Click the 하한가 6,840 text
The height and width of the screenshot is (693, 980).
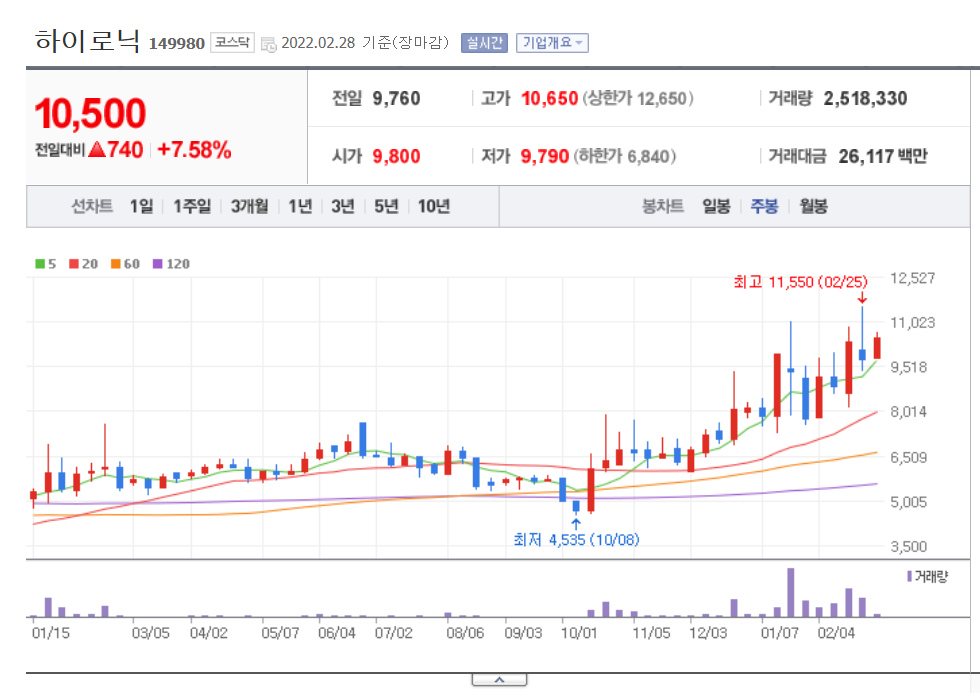click(x=625, y=156)
